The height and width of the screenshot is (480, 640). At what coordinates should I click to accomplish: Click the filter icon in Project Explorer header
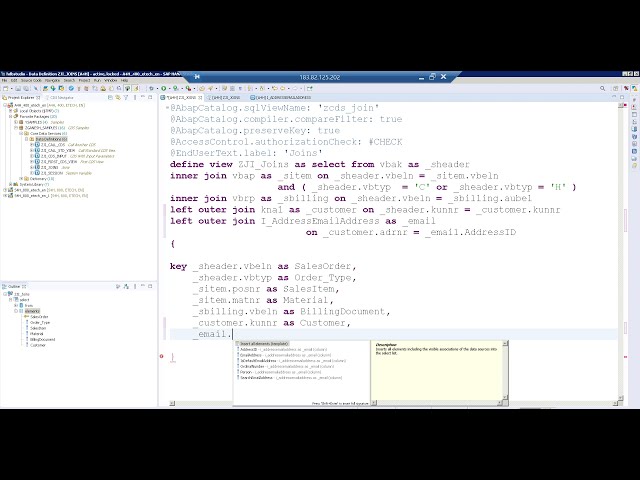(x=126, y=98)
